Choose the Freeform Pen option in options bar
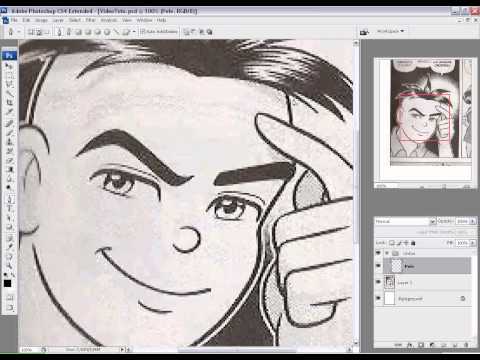Screen dimensions: 480x360 click(69, 32)
